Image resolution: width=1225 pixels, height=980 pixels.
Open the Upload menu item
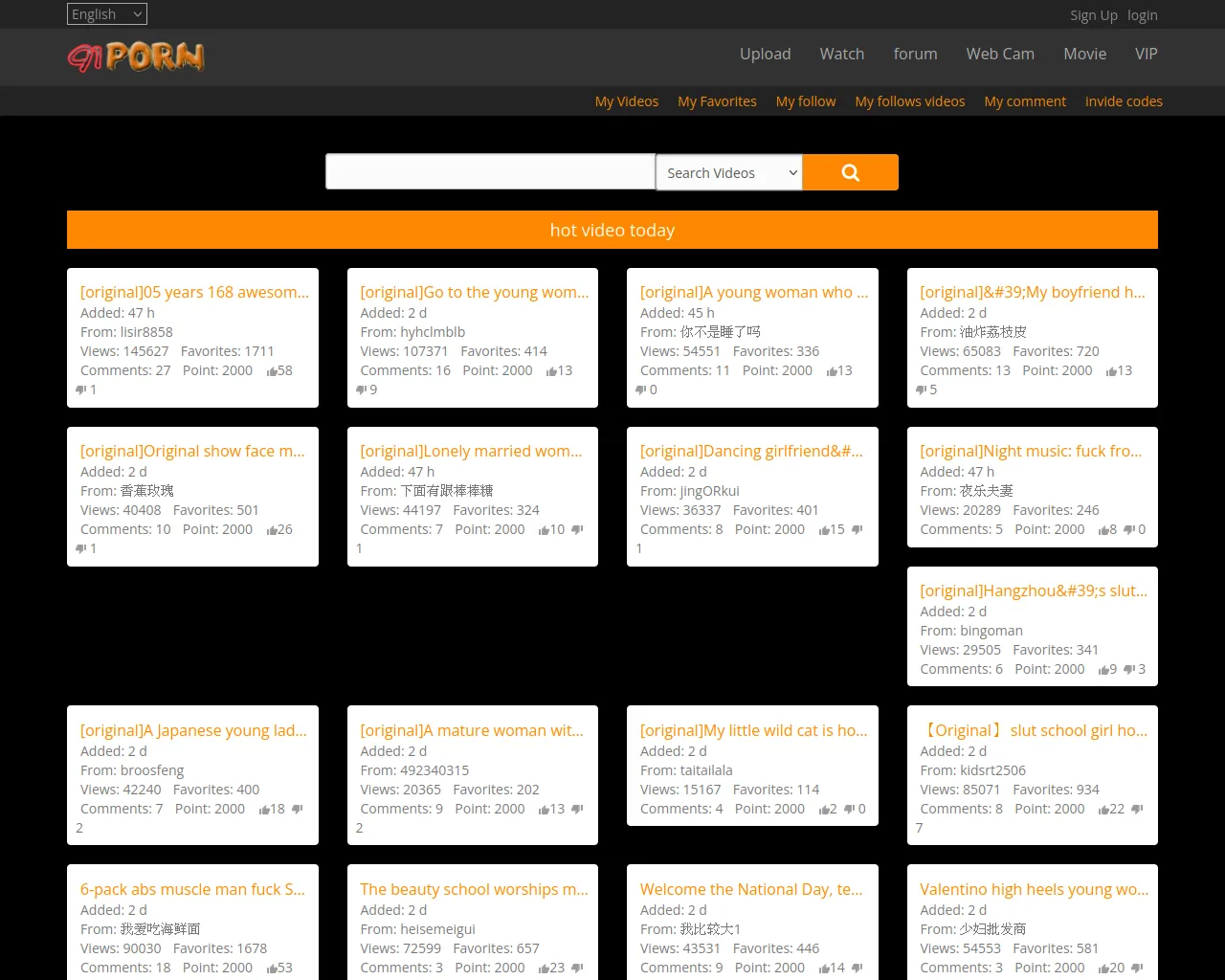click(x=765, y=55)
